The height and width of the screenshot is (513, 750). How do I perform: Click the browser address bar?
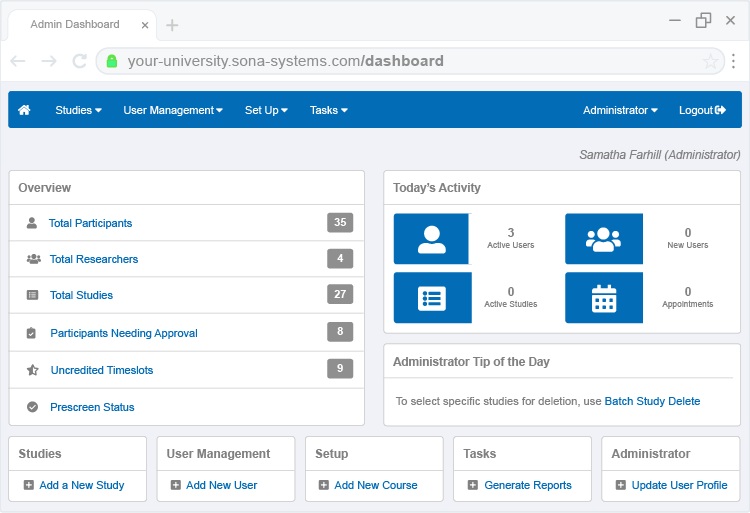[400, 61]
